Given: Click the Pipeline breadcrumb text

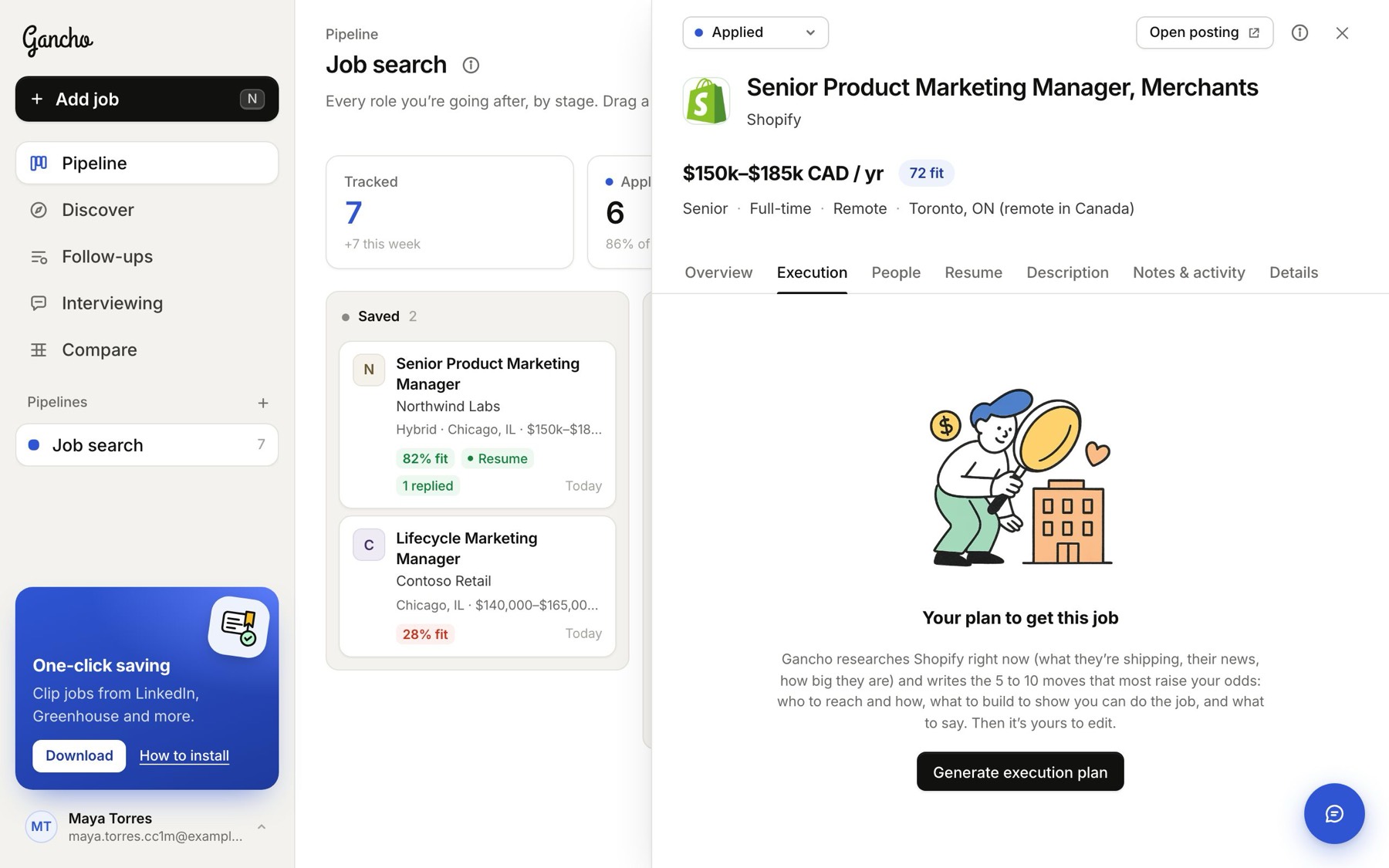Looking at the screenshot, I should (x=352, y=34).
